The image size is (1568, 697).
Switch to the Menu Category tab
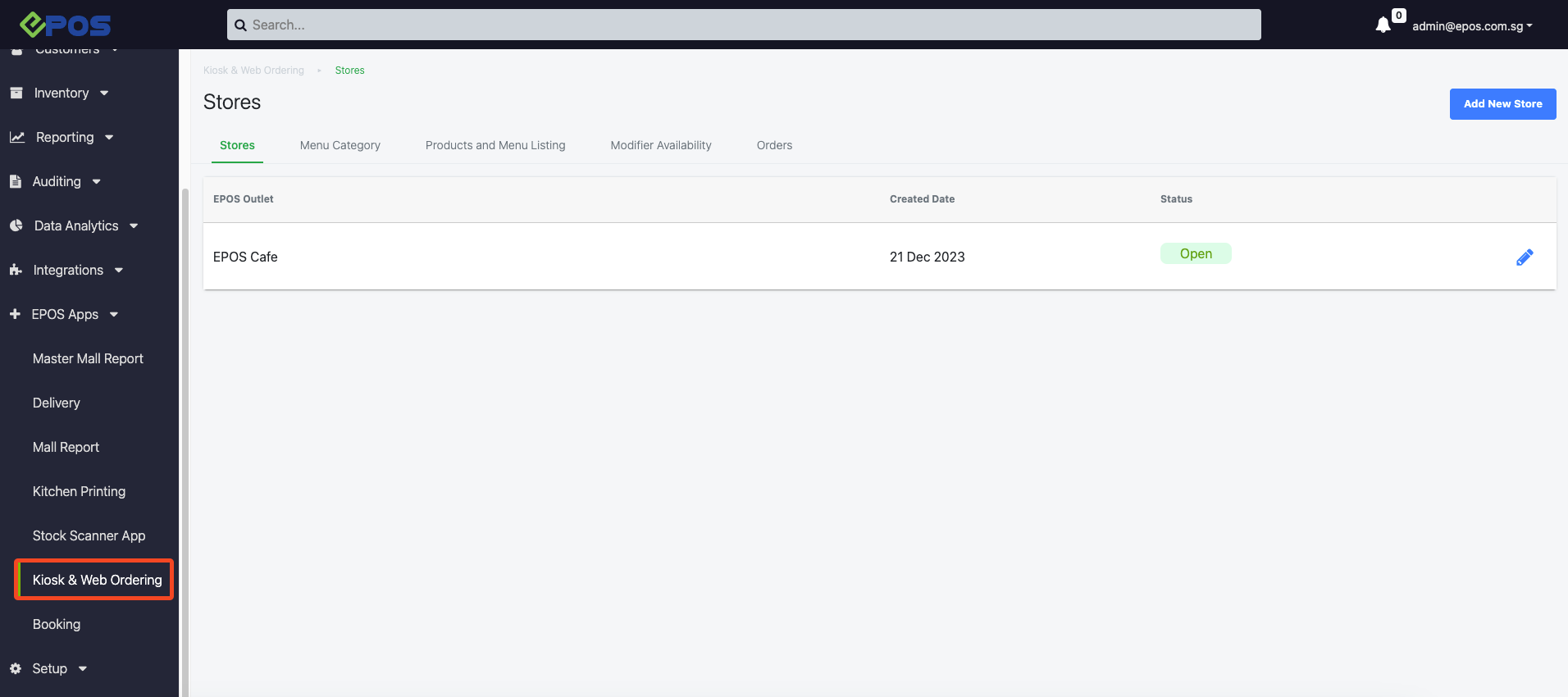pyautogui.click(x=340, y=145)
